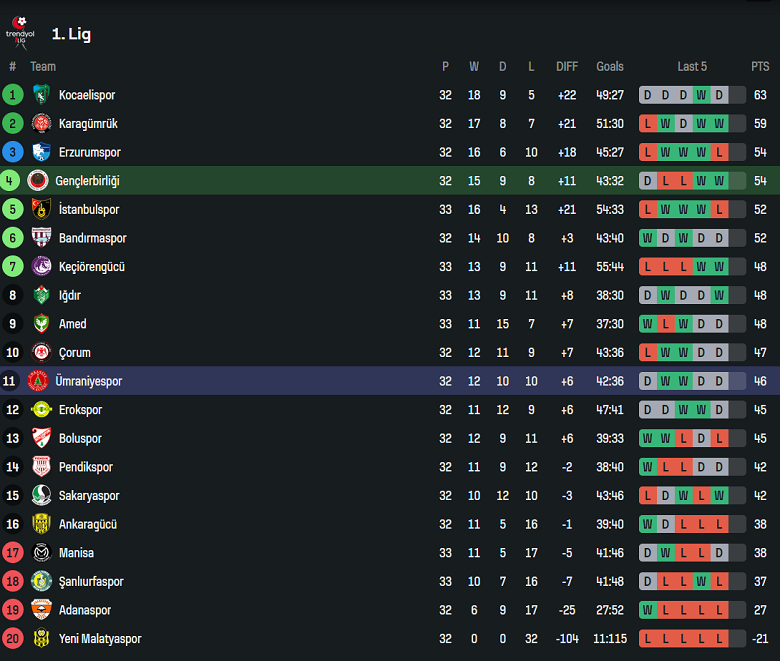This screenshot has height=661, width=780.
Task: Click the İstanbulspor club crest
Action: (x=41, y=209)
